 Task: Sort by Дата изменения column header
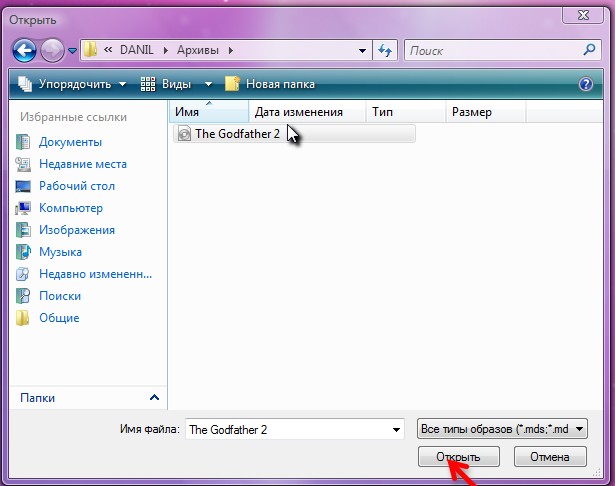point(307,112)
